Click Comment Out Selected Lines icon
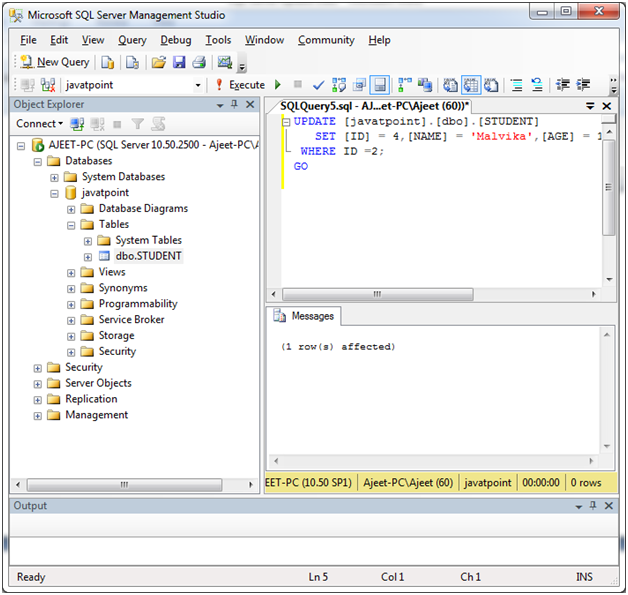 coord(517,85)
